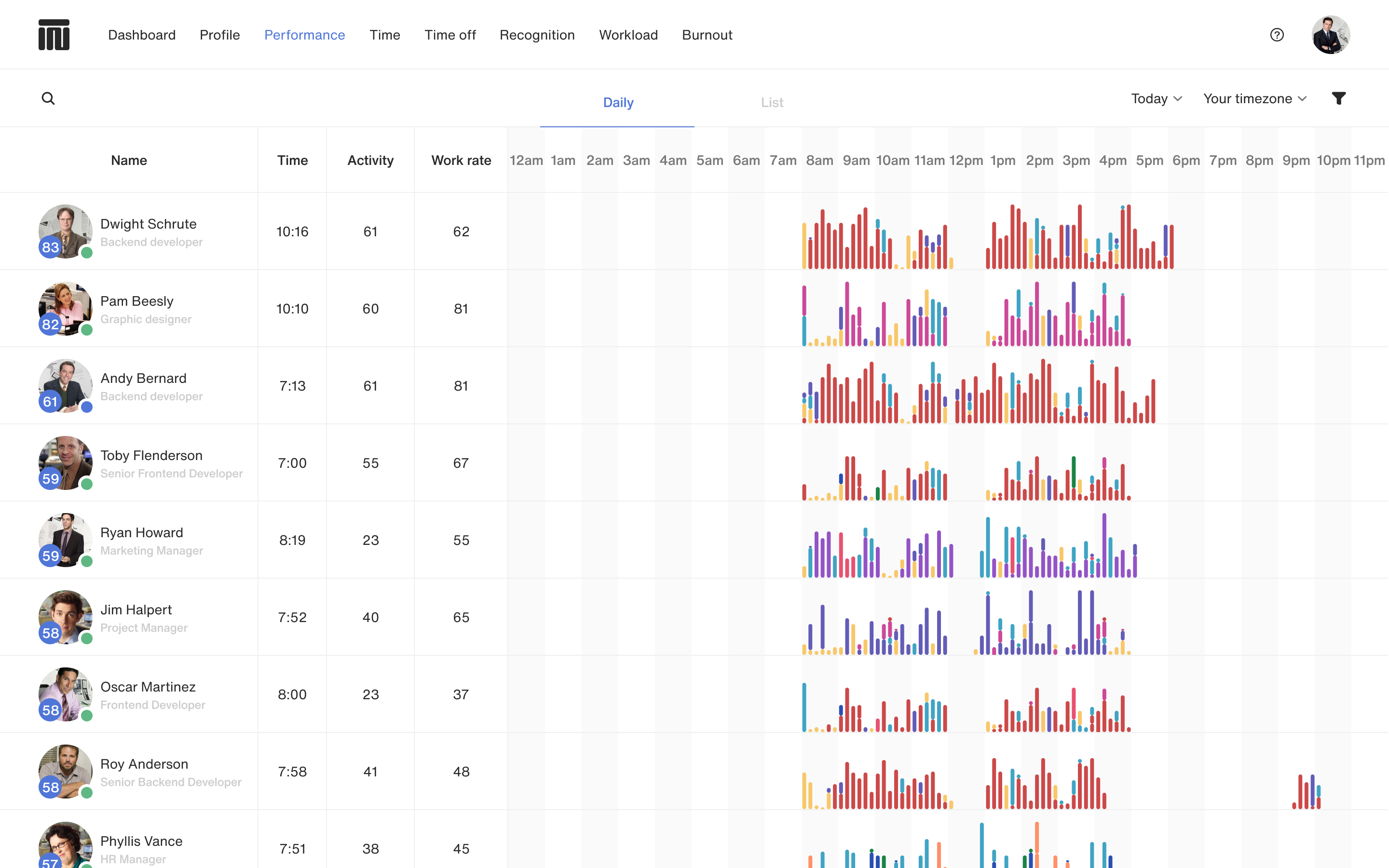Click Andy Bernard's blue status dot
This screenshot has height=868, width=1389.
pos(87,407)
